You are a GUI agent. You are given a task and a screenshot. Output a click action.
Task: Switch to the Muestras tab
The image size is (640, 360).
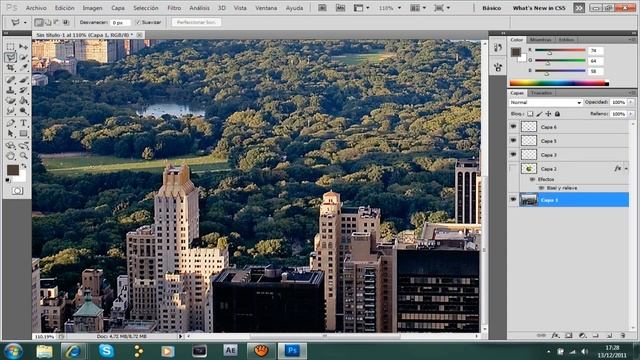tap(540, 40)
